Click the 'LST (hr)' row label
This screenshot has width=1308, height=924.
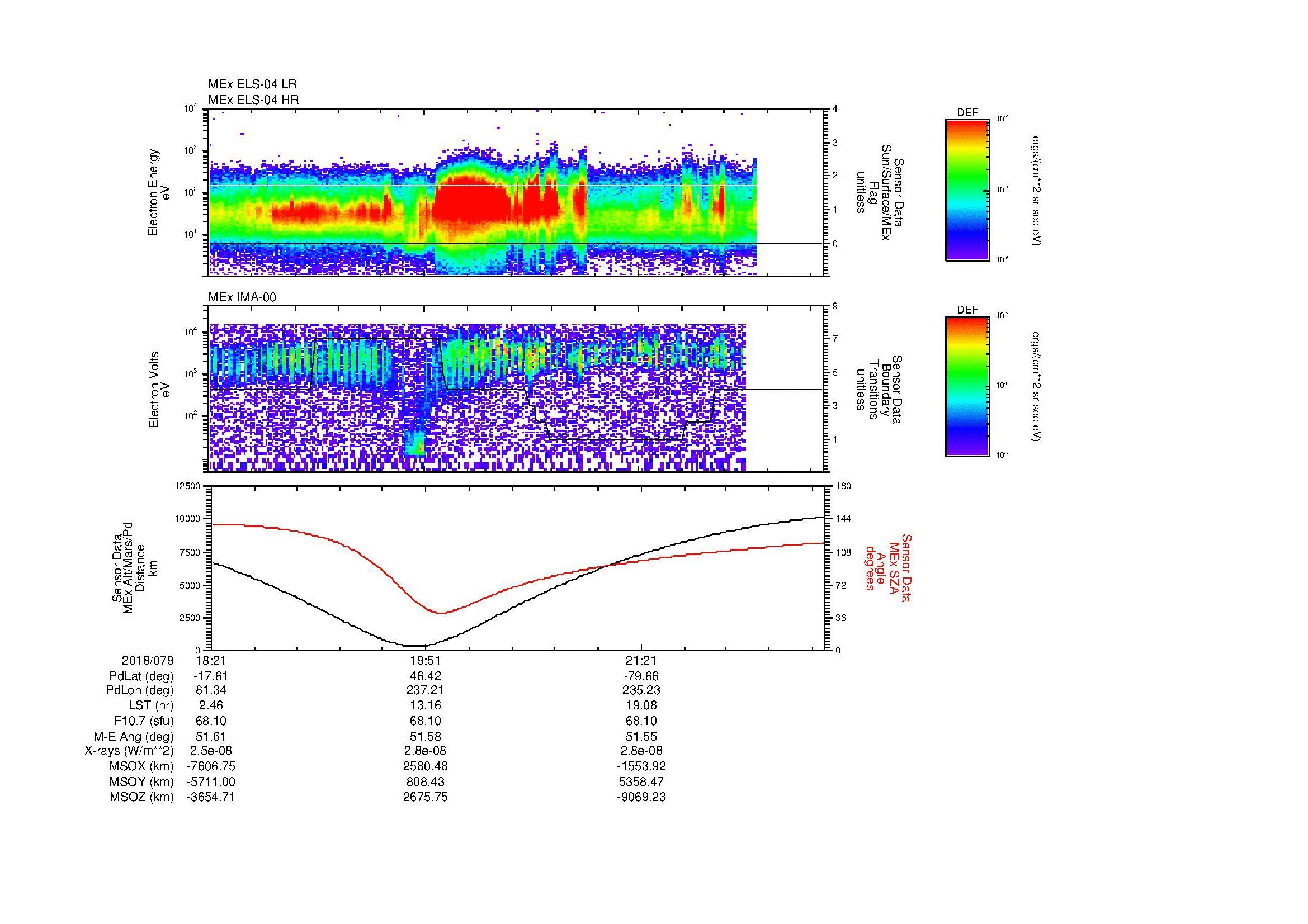151,705
